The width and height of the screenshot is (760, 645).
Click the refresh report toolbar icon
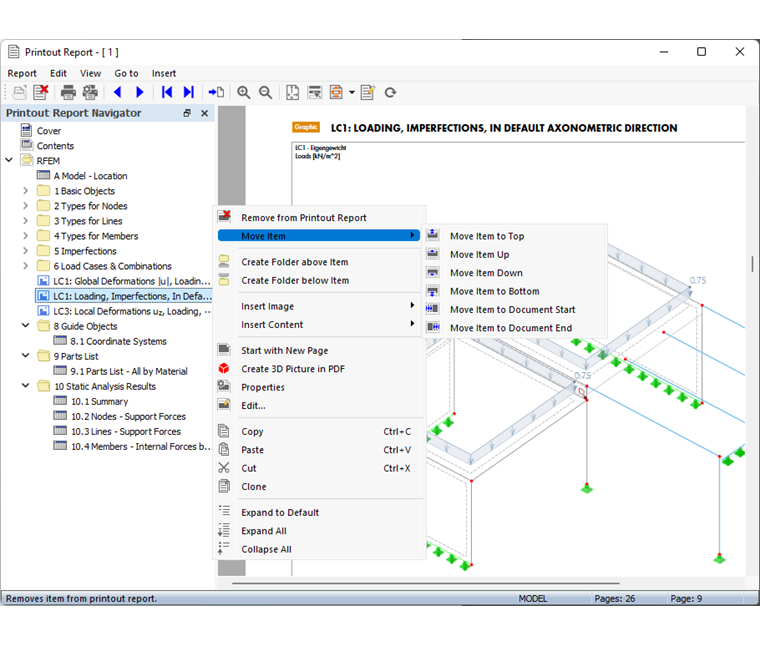pos(390,92)
